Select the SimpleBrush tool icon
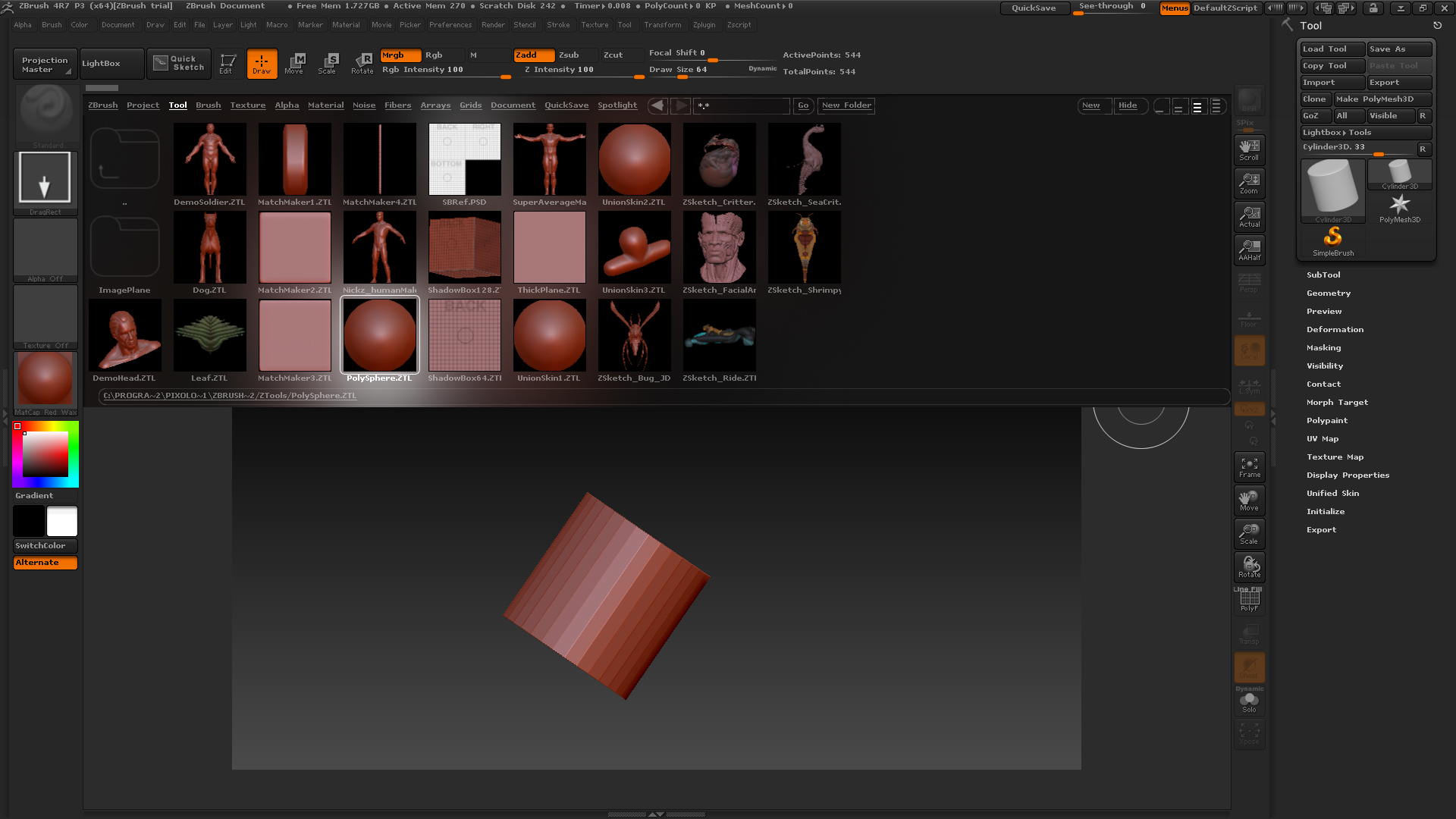Viewport: 1456px width, 819px height. point(1333,242)
